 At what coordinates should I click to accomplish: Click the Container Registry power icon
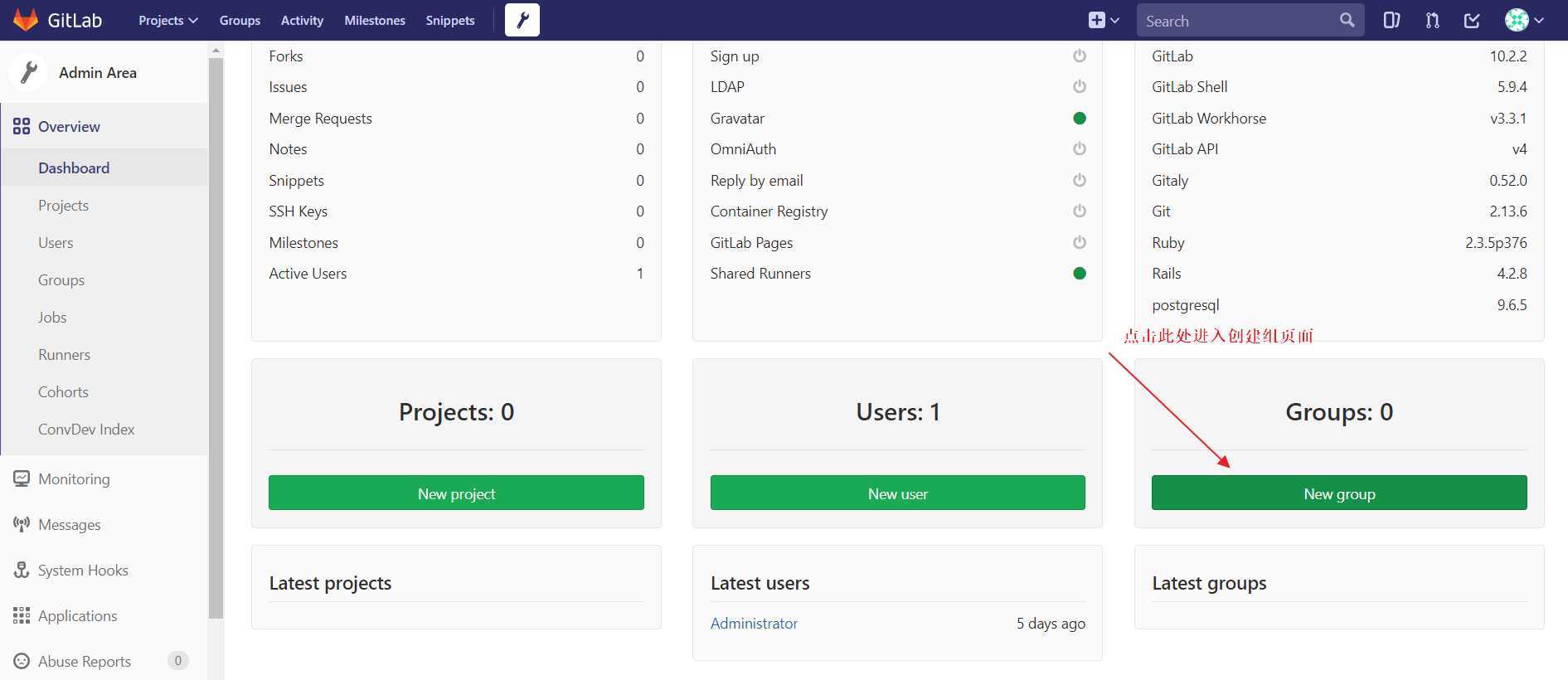pos(1079,211)
